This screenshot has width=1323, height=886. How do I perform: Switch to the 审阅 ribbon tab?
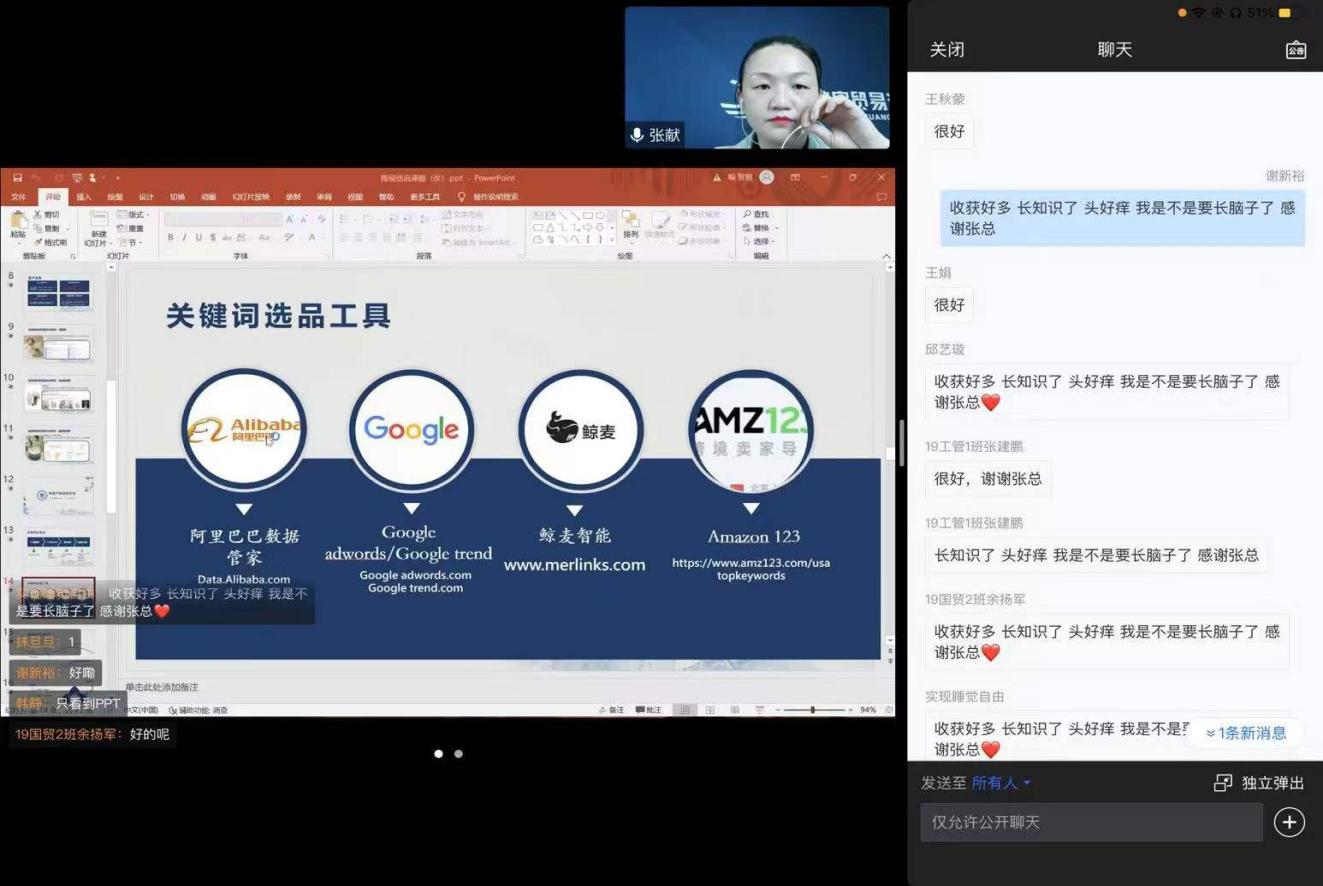[x=324, y=197]
